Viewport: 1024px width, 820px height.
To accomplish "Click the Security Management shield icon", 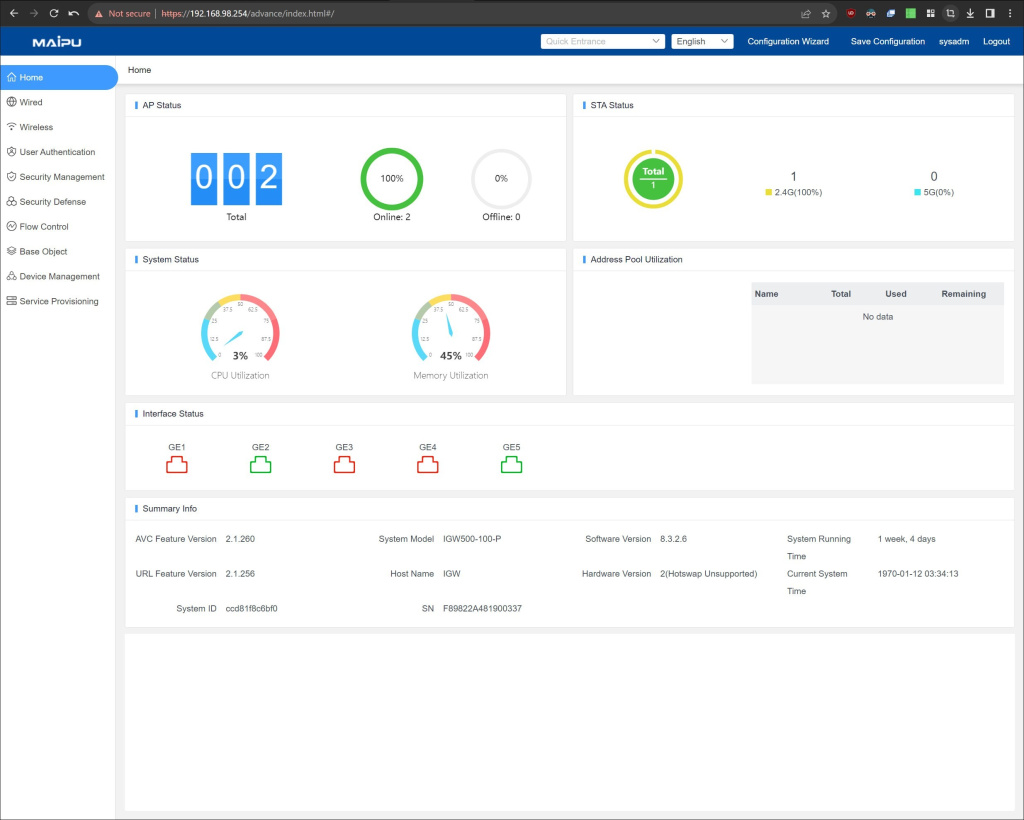I will [11, 176].
